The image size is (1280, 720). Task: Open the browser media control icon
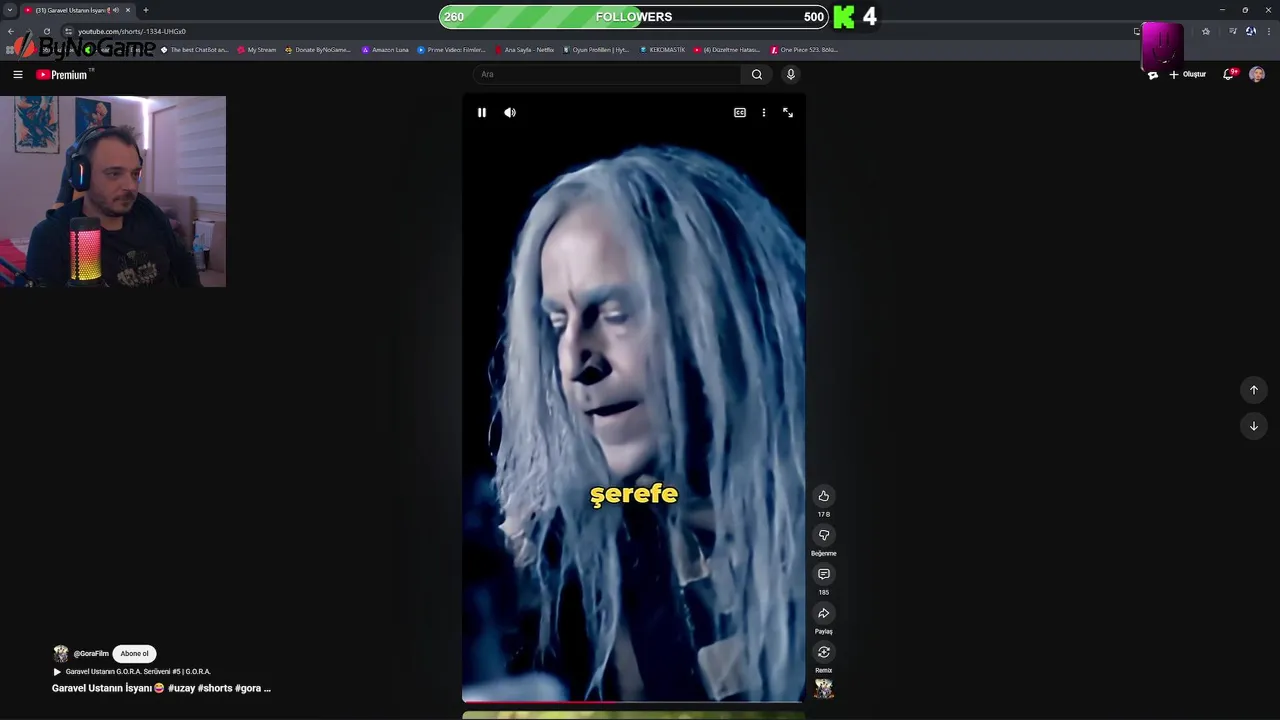click(x=1232, y=31)
